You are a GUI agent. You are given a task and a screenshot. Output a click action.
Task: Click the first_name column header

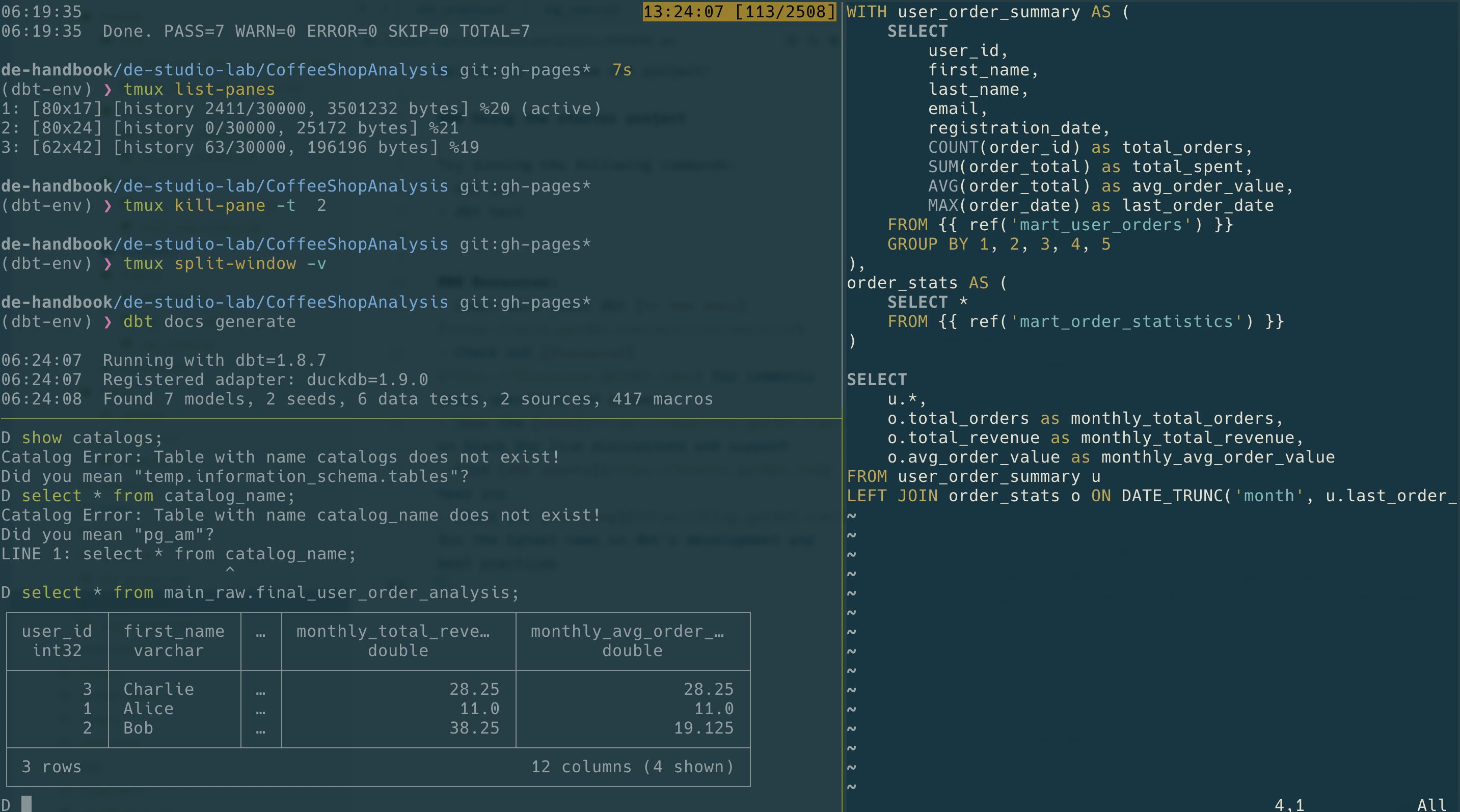[x=174, y=631]
